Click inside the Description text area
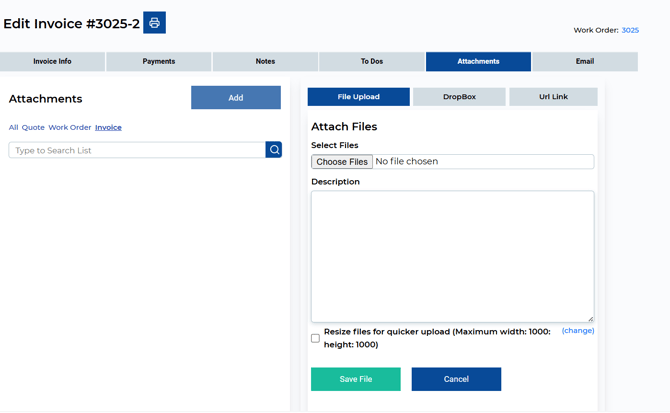The image size is (670, 413). click(x=452, y=256)
